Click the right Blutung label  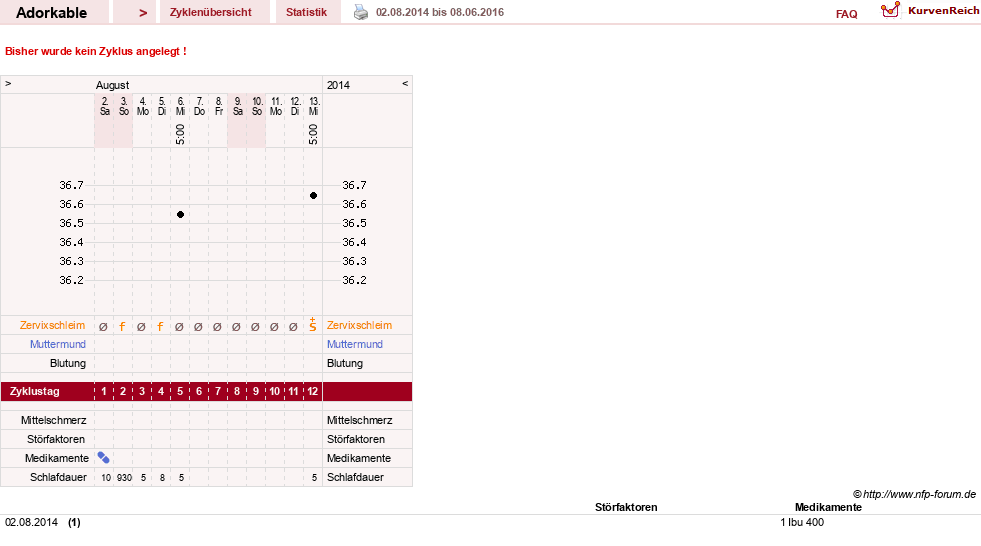[x=345, y=363]
